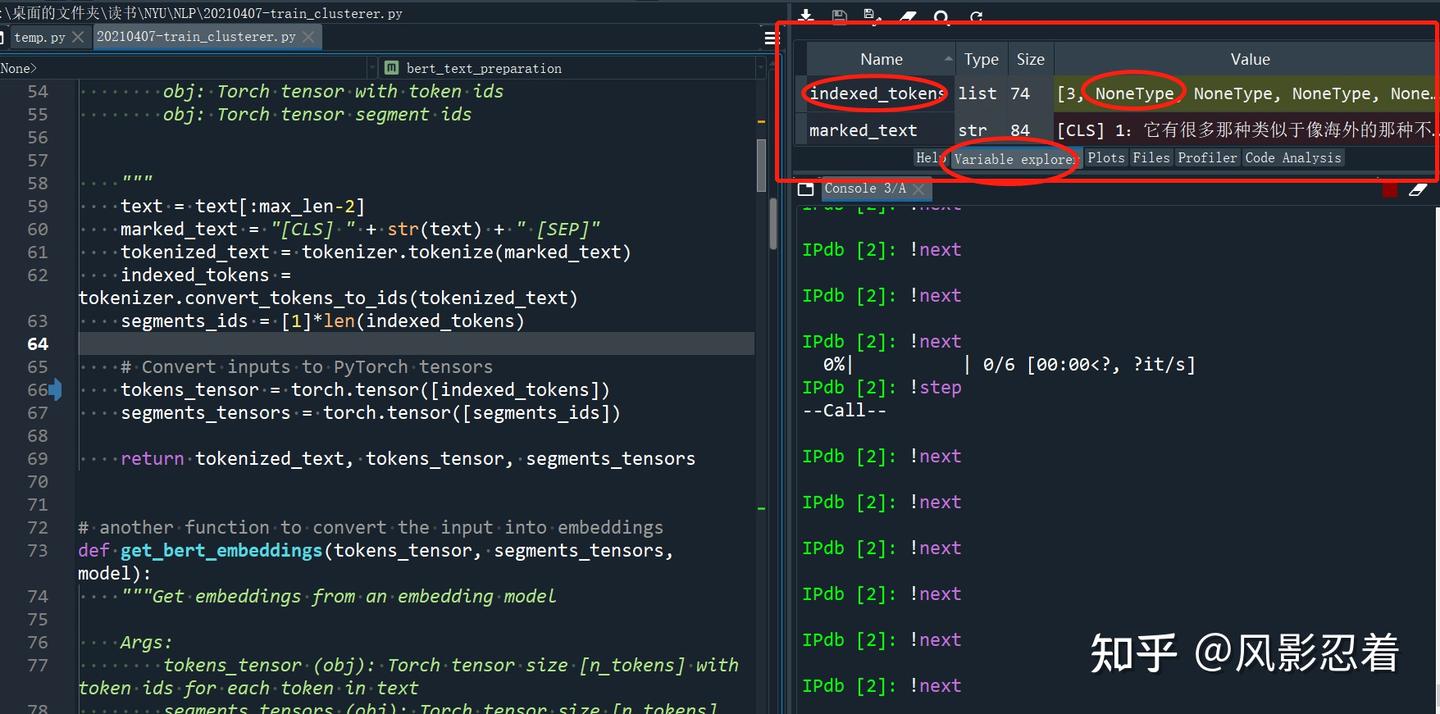Click the Save data disk icon
Viewport: 1440px width, 714px height.
point(838,16)
